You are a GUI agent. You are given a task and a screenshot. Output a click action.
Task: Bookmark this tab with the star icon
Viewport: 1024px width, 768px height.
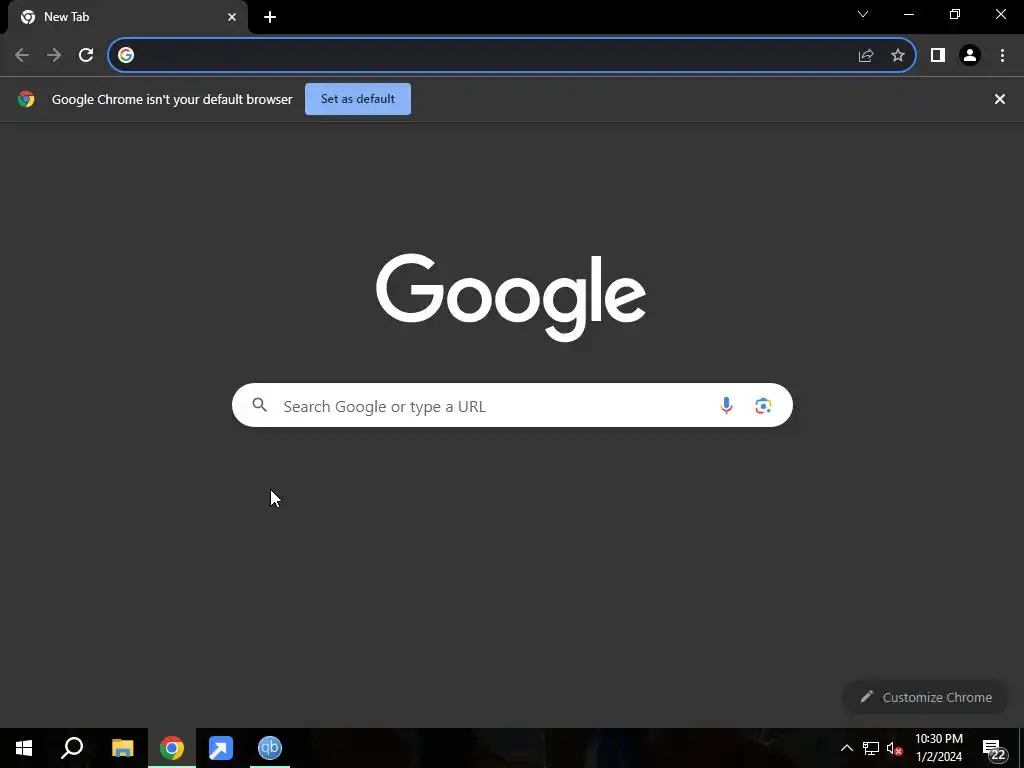tap(898, 56)
